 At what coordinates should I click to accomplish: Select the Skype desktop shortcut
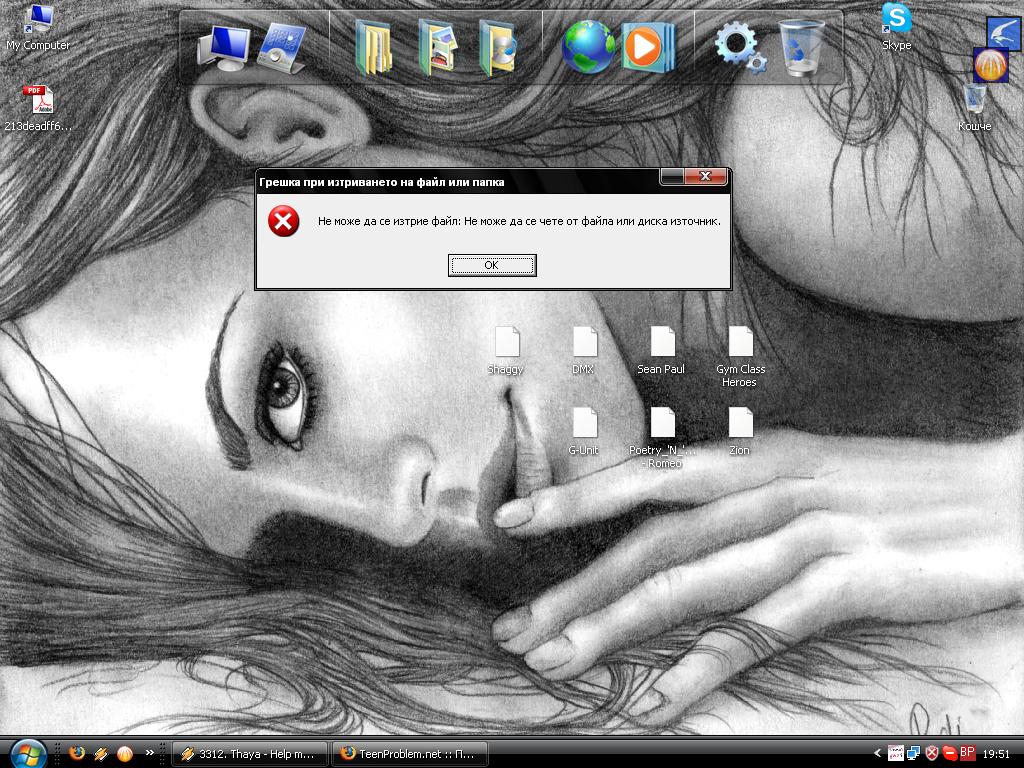pos(897,27)
